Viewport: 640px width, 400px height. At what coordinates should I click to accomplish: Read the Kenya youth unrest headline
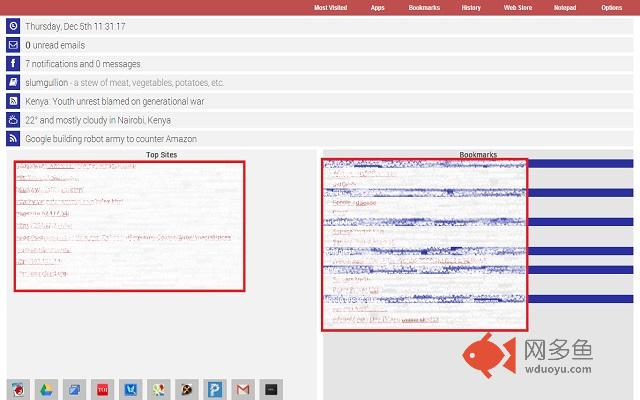[x=115, y=101]
